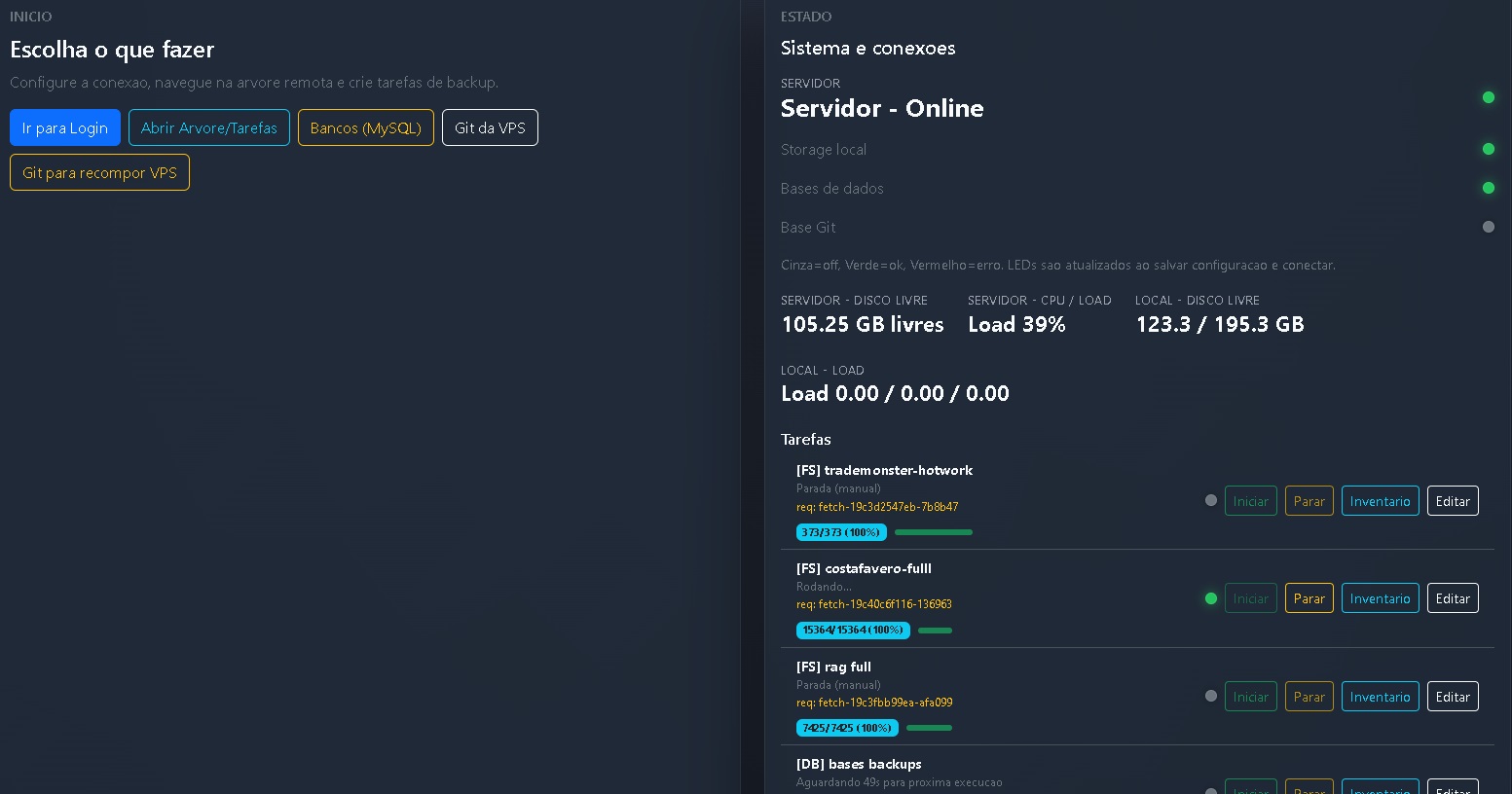
Task: Open Abrir Arvore/Tarefas
Action: tap(208, 127)
